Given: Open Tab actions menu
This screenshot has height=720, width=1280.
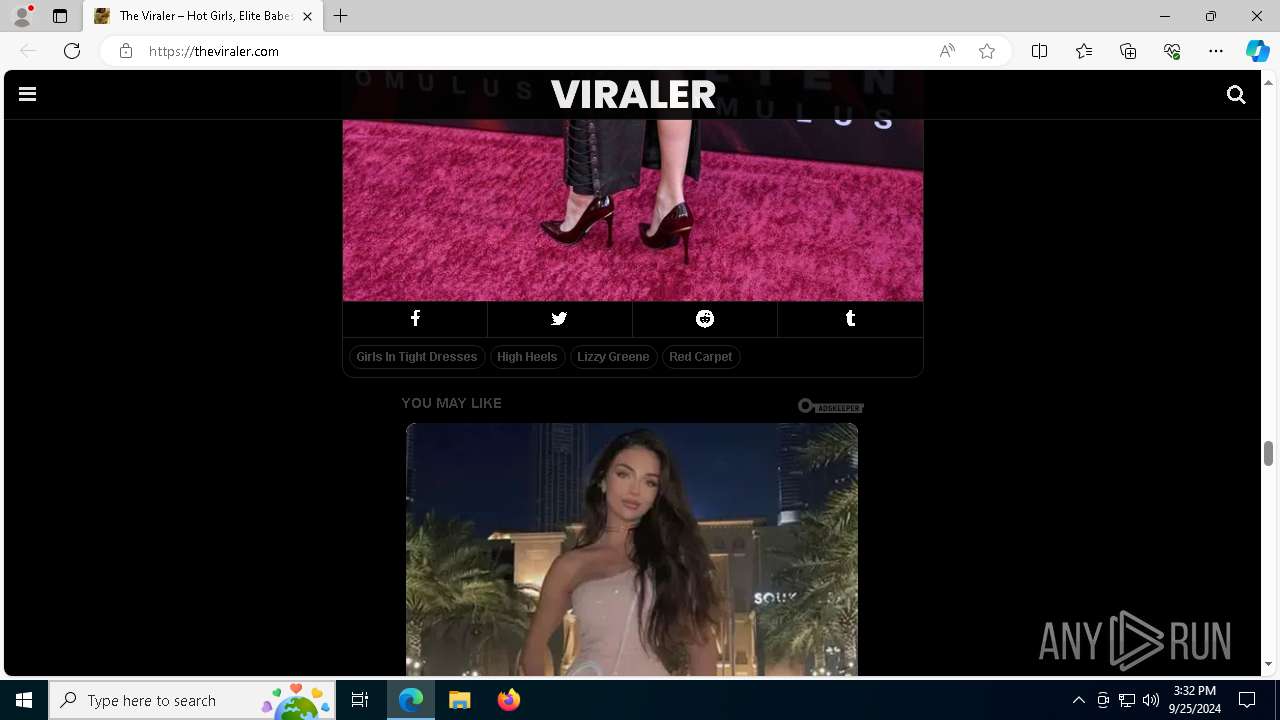Looking at the screenshot, I should 60,16.
